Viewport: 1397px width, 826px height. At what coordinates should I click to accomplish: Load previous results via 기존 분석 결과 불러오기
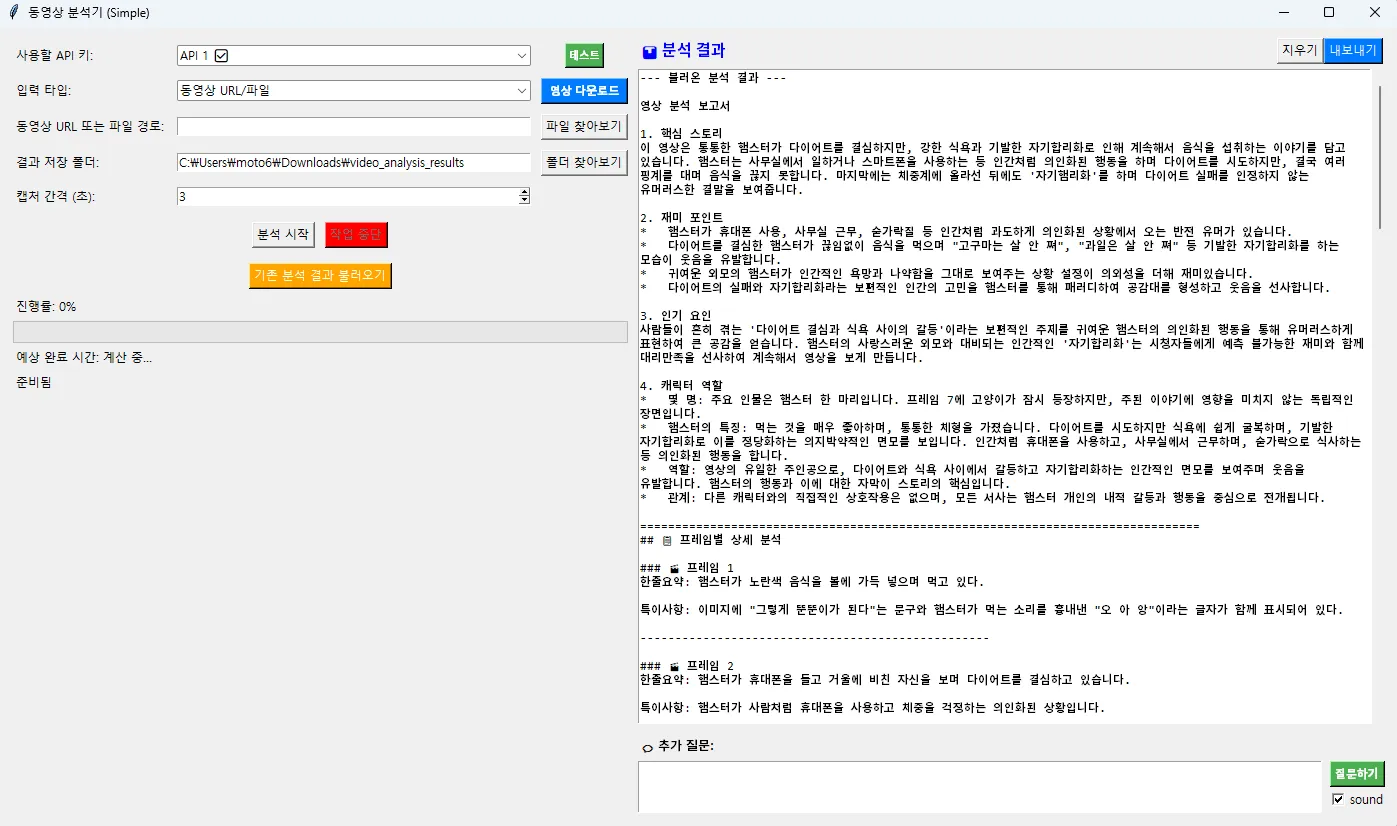tap(320, 275)
